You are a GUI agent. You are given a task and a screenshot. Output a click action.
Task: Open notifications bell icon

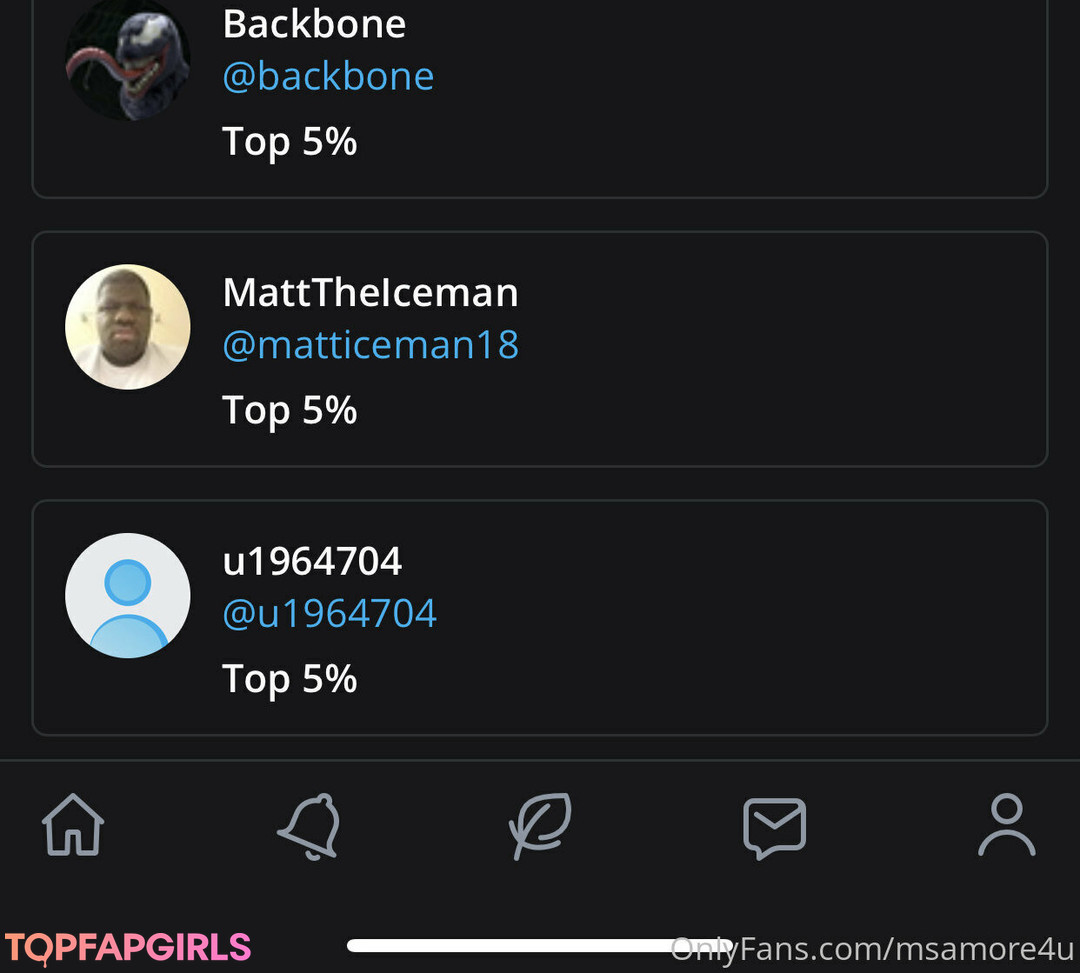pos(310,826)
